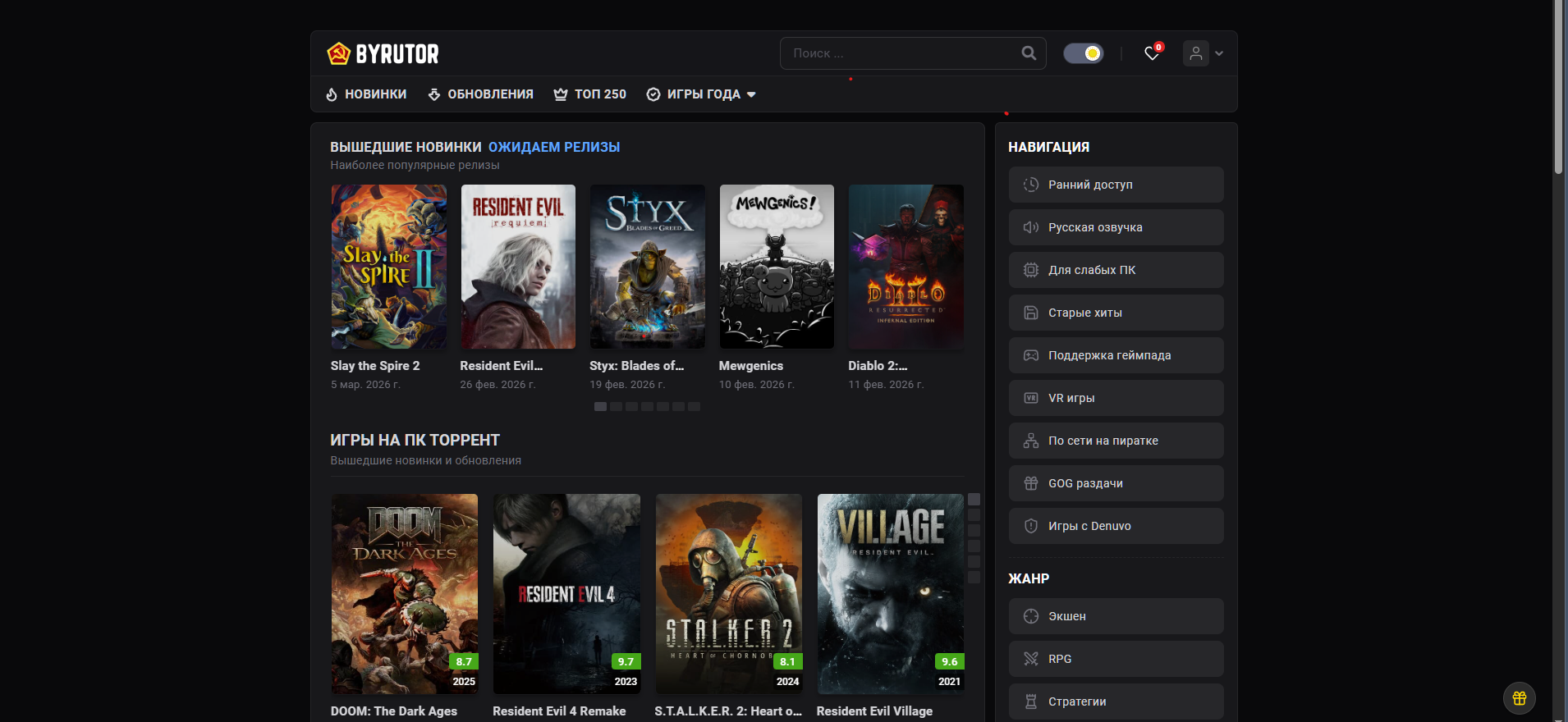Expand the Игры года dropdown menu
Screen dimensions: 1568x722
coord(701,94)
